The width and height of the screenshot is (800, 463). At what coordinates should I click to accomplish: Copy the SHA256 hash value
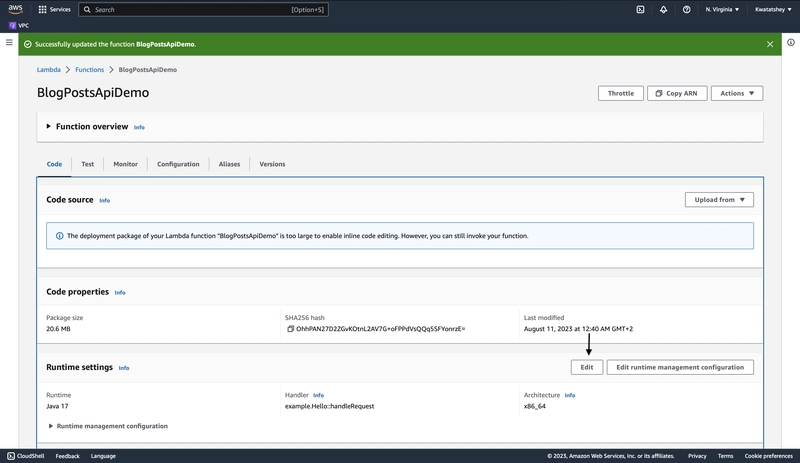[x=290, y=329]
